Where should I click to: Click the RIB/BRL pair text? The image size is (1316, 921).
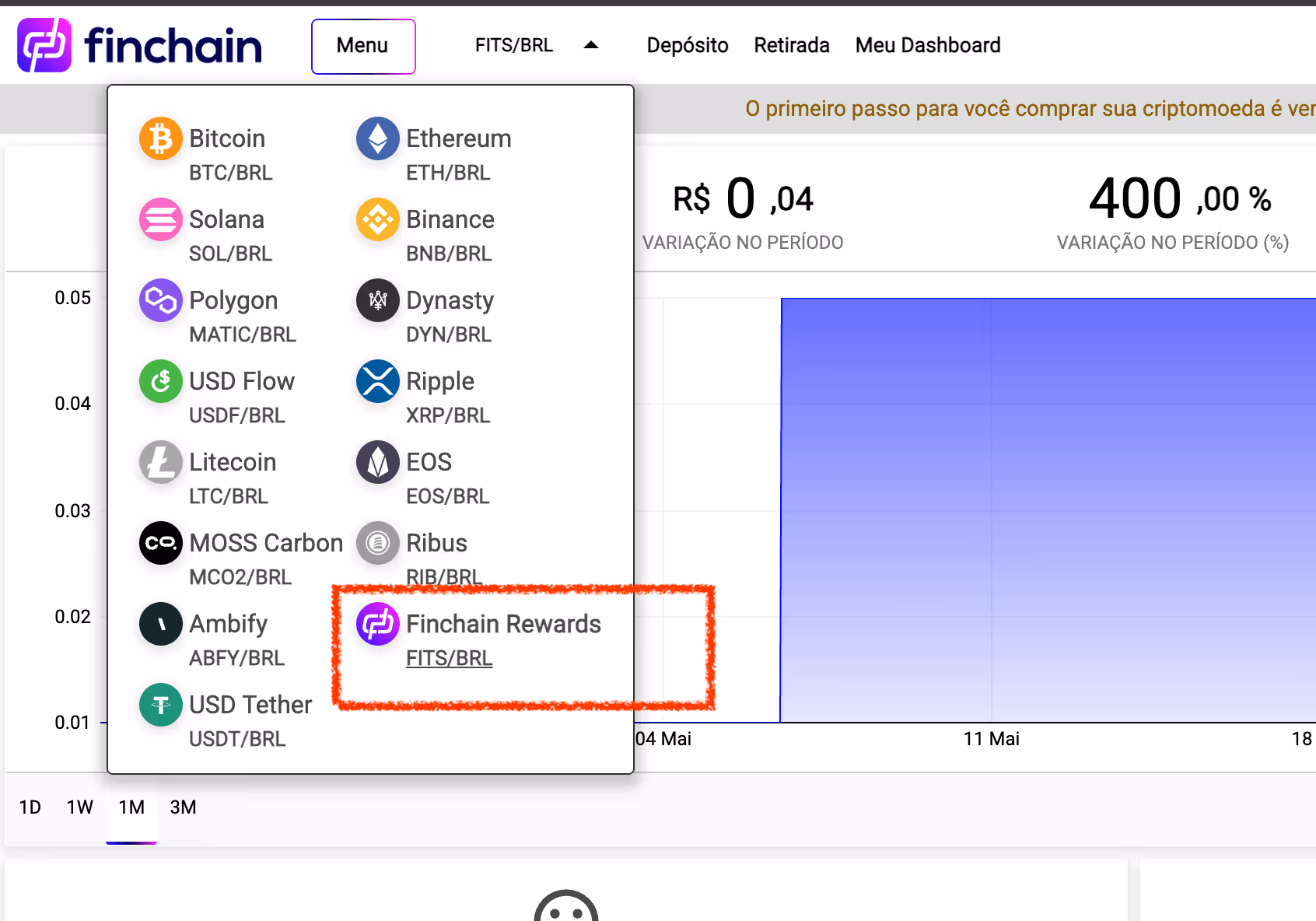pyautogui.click(x=444, y=577)
